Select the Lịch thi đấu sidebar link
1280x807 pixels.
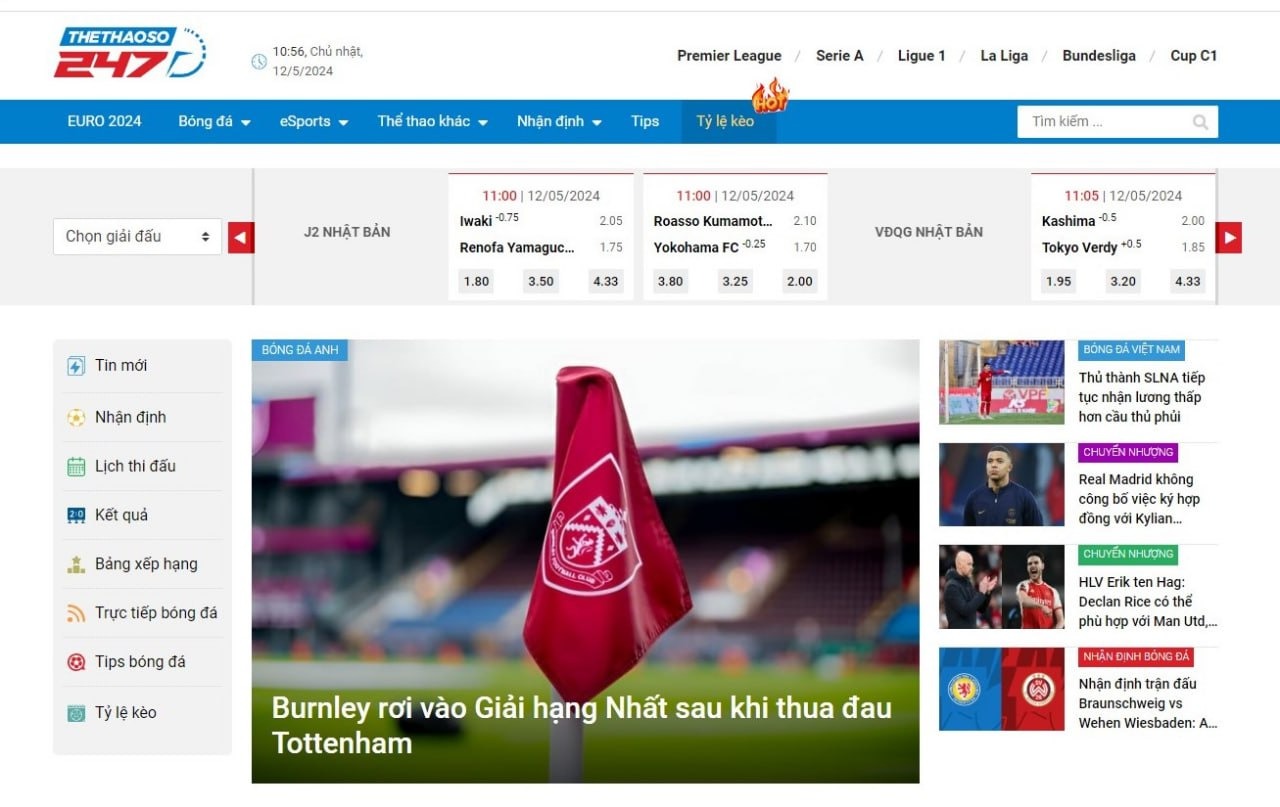[x=135, y=466]
